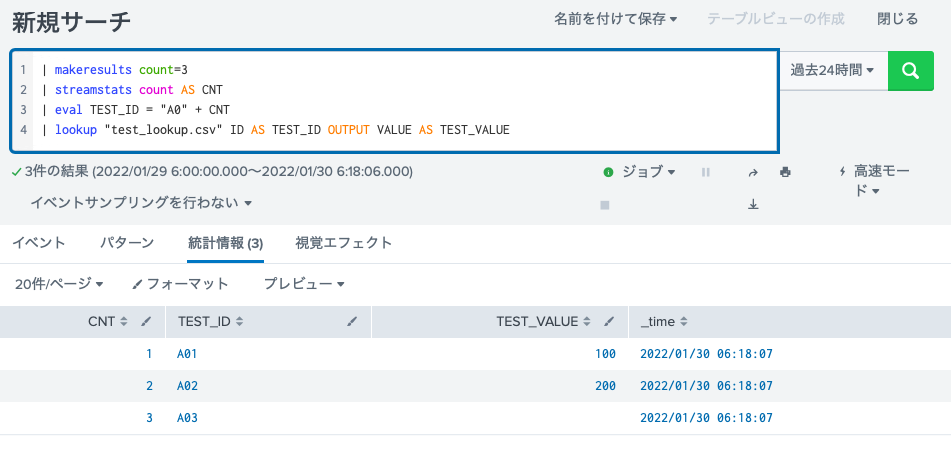The image size is (951, 451).
Task: Pause the search job
Action: tap(705, 172)
